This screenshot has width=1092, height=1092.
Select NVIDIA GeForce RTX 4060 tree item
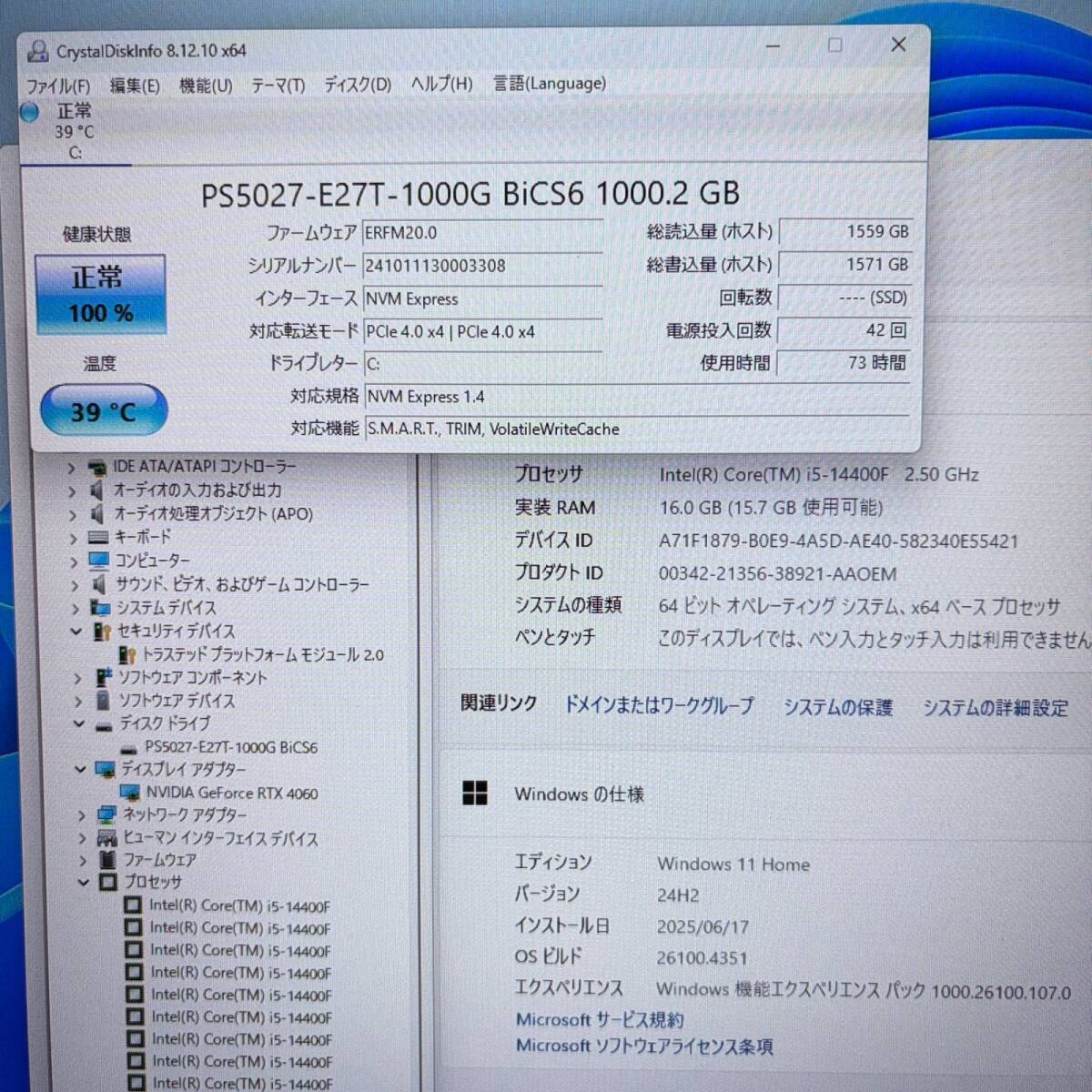(x=232, y=794)
